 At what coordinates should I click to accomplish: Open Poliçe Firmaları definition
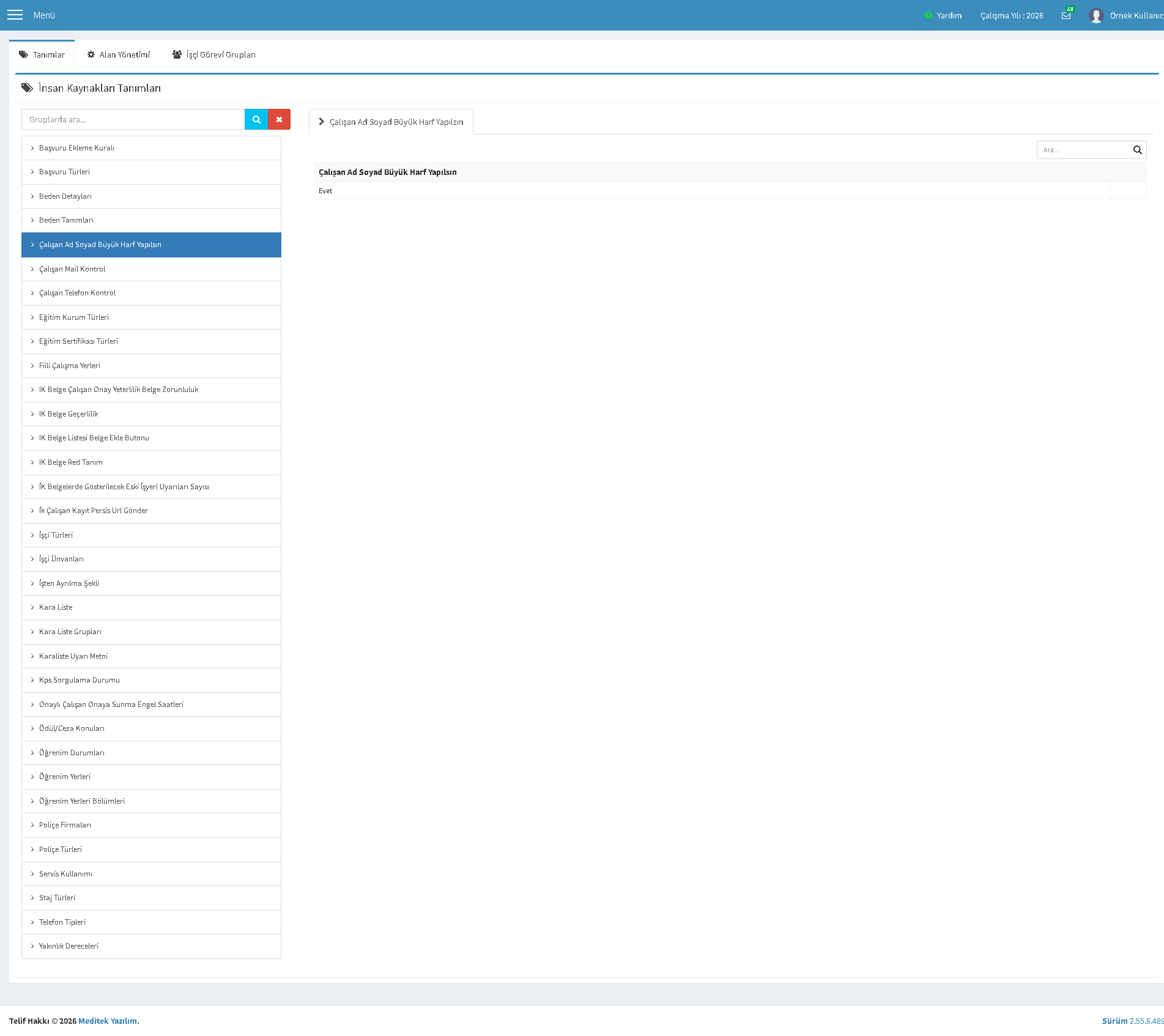151,825
